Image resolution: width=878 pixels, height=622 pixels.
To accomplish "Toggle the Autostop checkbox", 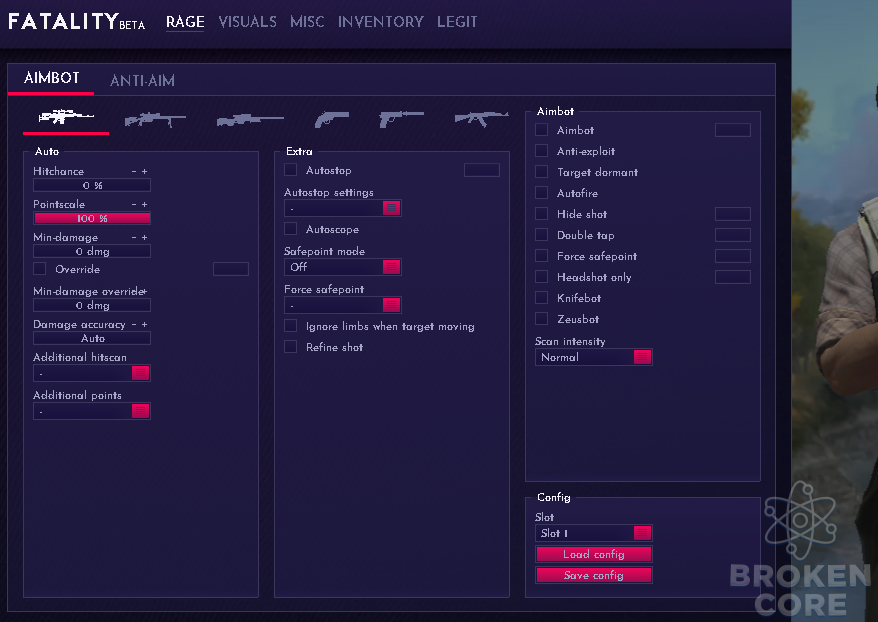I will tap(291, 170).
